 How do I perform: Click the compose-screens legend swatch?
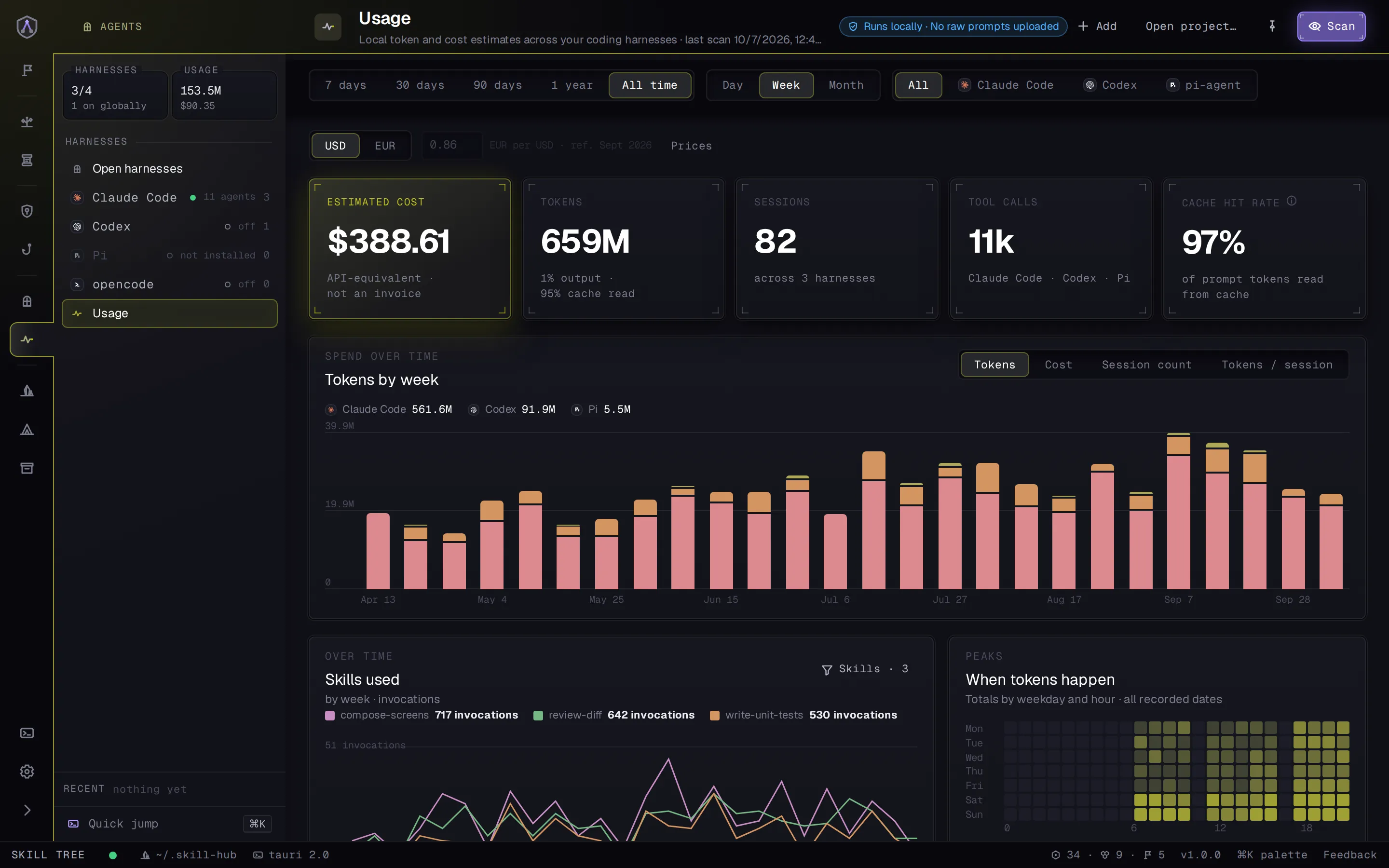click(330, 715)
